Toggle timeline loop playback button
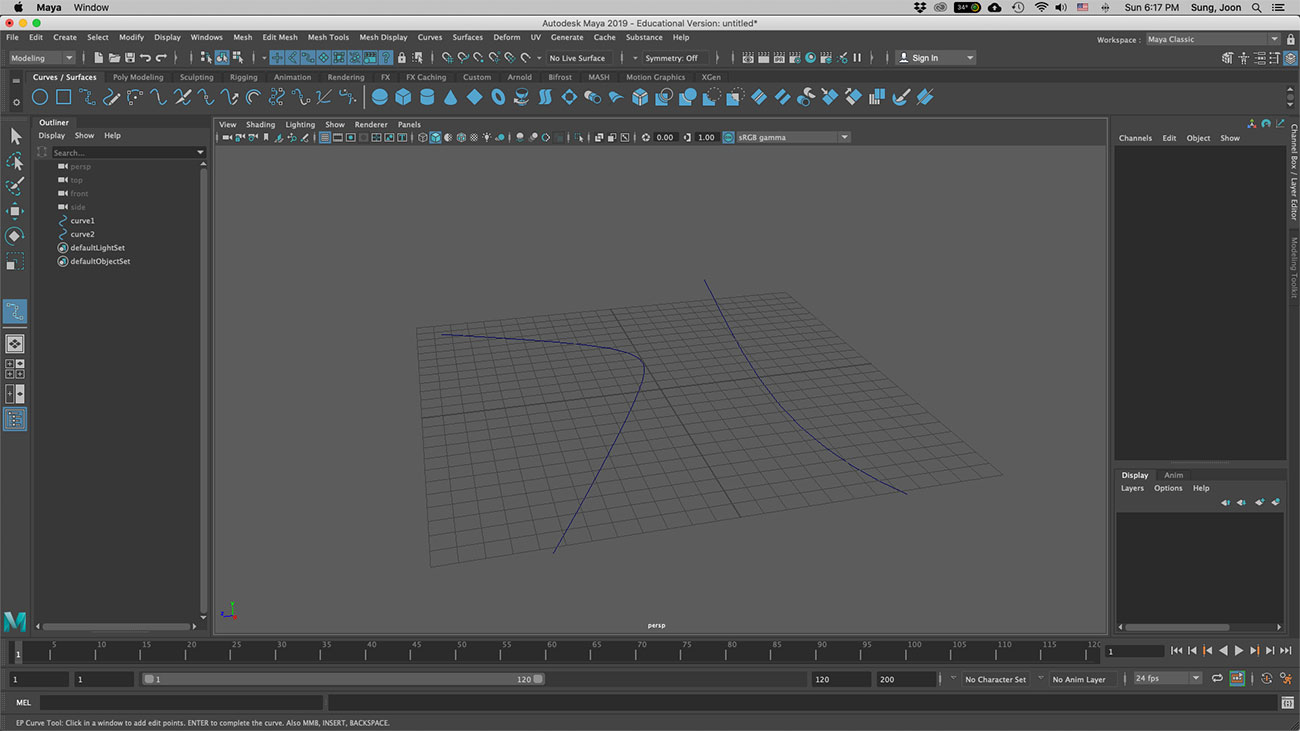The height and width of the screenshot is (731, 1300). (1217, 678)
